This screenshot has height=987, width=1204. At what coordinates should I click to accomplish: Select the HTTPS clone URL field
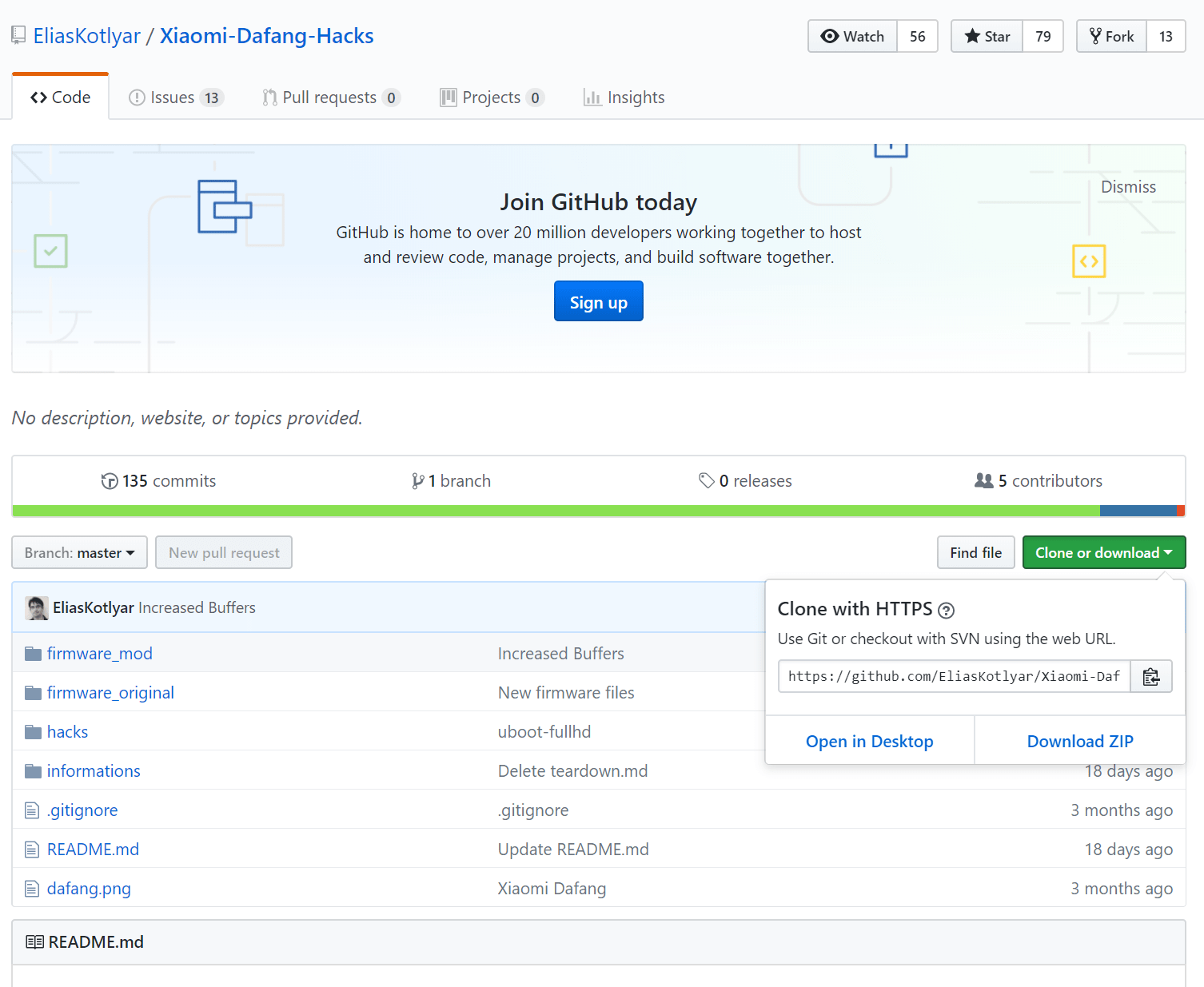coord(955,676)
